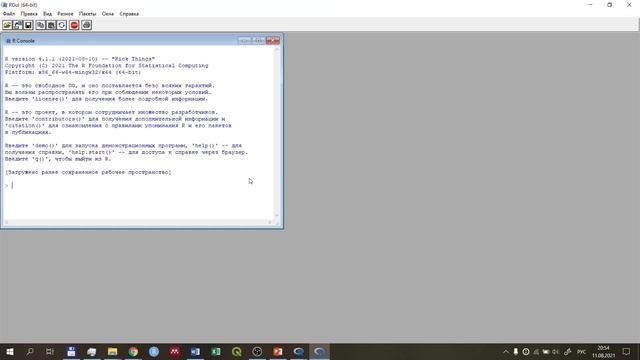Open the red Mendeley icon on taskbar
The width and height of the screenshot is (640, 360).
[175, 351]
